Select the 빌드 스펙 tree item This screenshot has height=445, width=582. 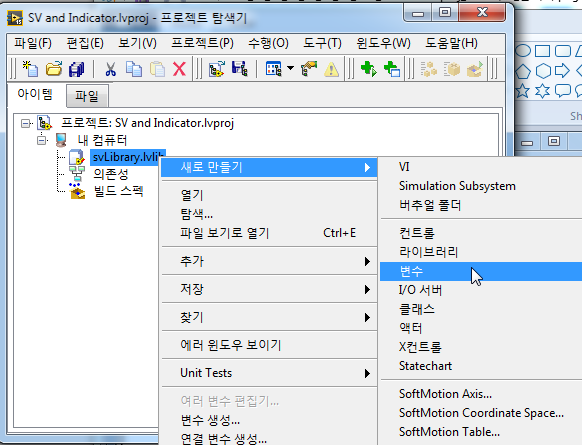(x=118, y=192)
